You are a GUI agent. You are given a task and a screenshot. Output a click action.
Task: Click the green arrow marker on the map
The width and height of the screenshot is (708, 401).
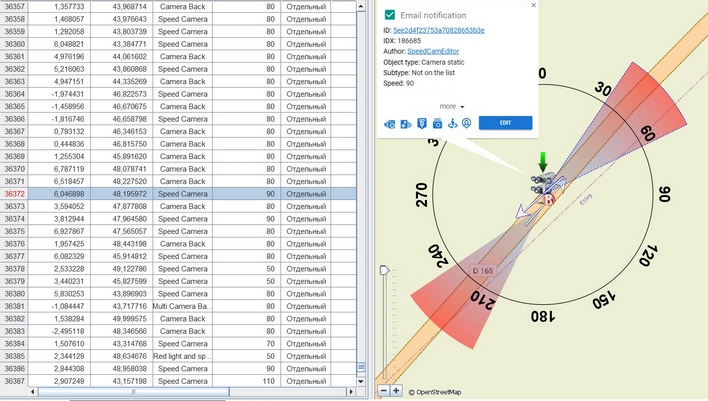click(x=543, y=162)
